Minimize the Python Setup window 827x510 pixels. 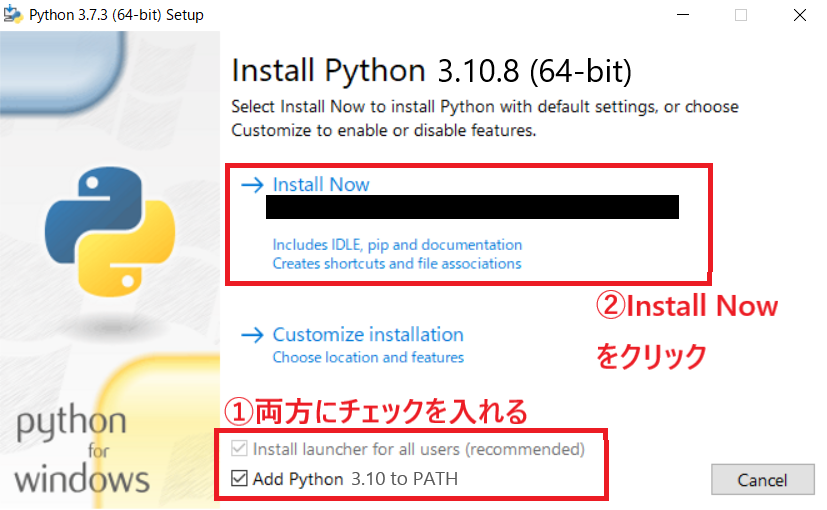682,15
